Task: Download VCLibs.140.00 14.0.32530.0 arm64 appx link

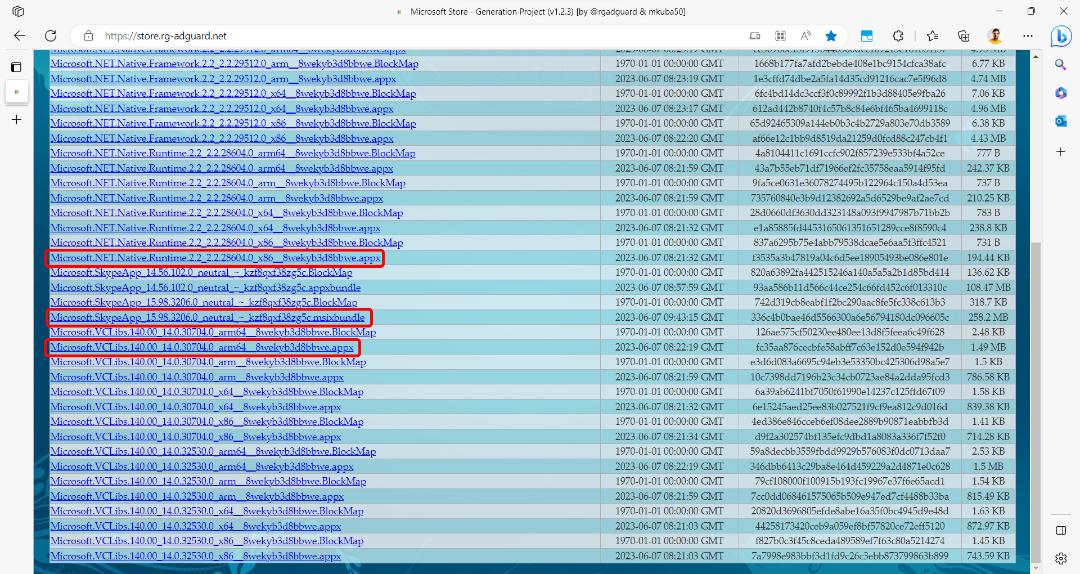Action: [202, 467]
